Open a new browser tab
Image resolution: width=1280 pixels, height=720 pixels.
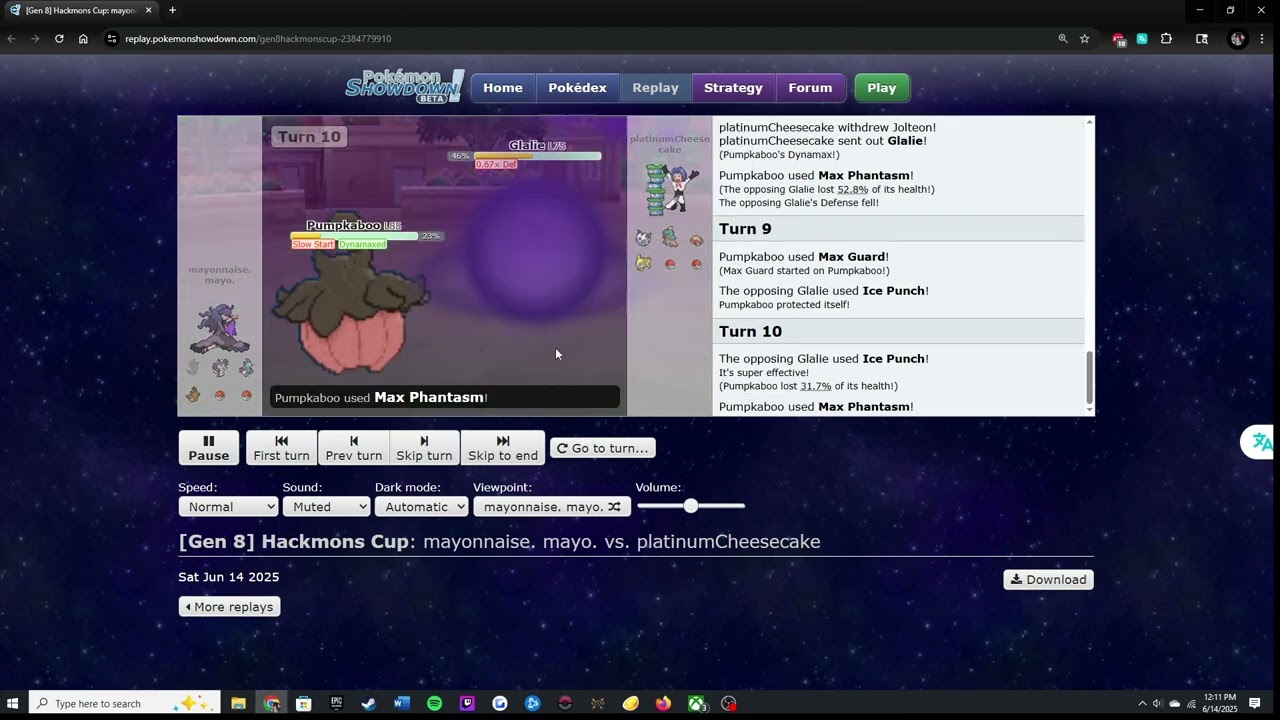[x=172, y=10]
